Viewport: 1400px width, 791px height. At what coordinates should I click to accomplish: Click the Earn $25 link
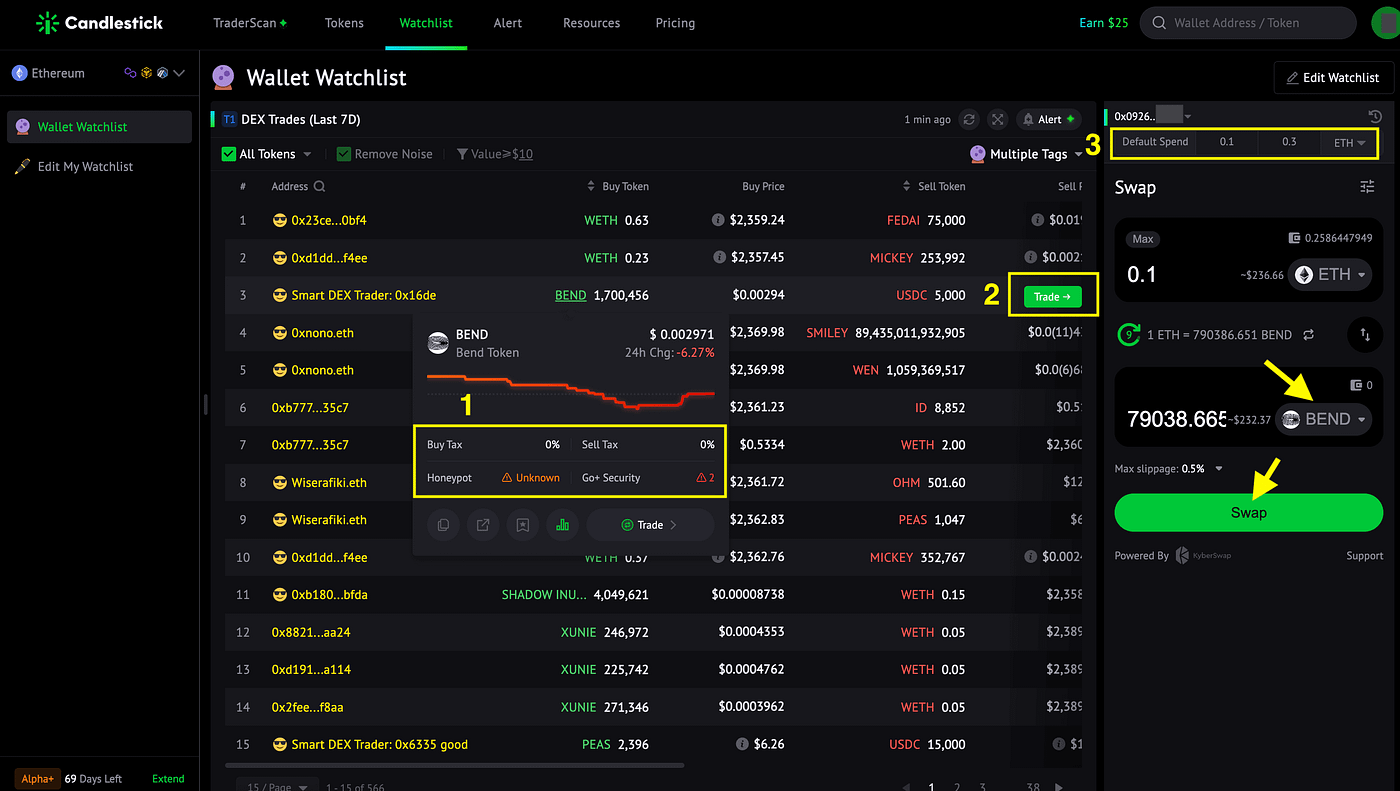click(1104, 23)
